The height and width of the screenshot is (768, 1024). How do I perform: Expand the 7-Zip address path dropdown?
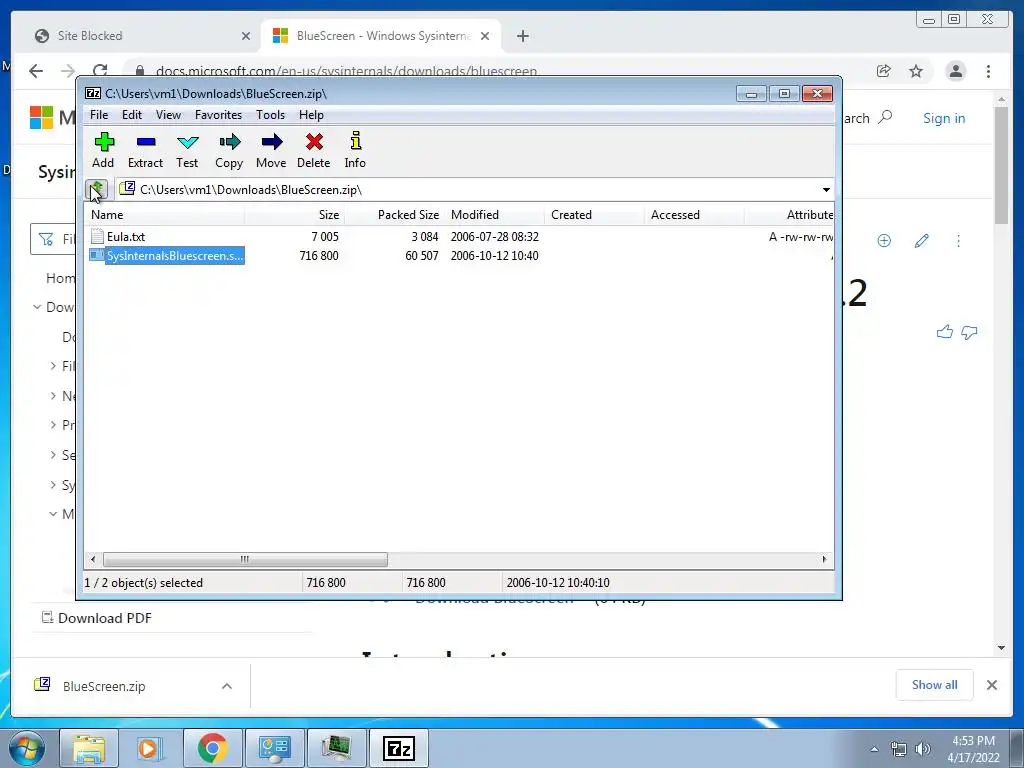(x=826, y=189)
